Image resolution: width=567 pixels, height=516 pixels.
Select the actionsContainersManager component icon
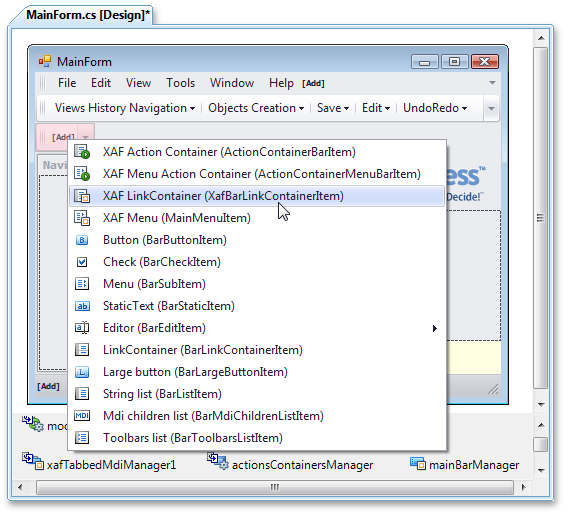click(x=218, y=461)
